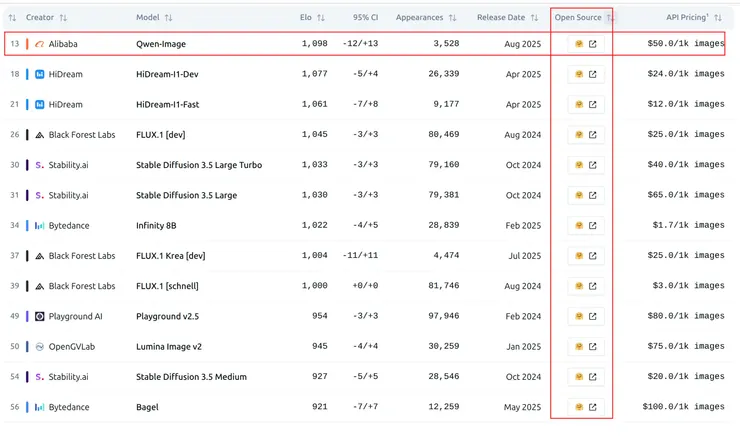
Task: Open external link for FLUX.1 [dev] row
Action: 593,134
